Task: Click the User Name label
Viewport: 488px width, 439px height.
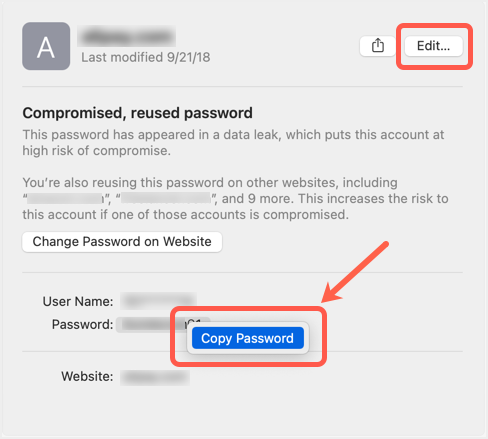Action: point(78,301)
